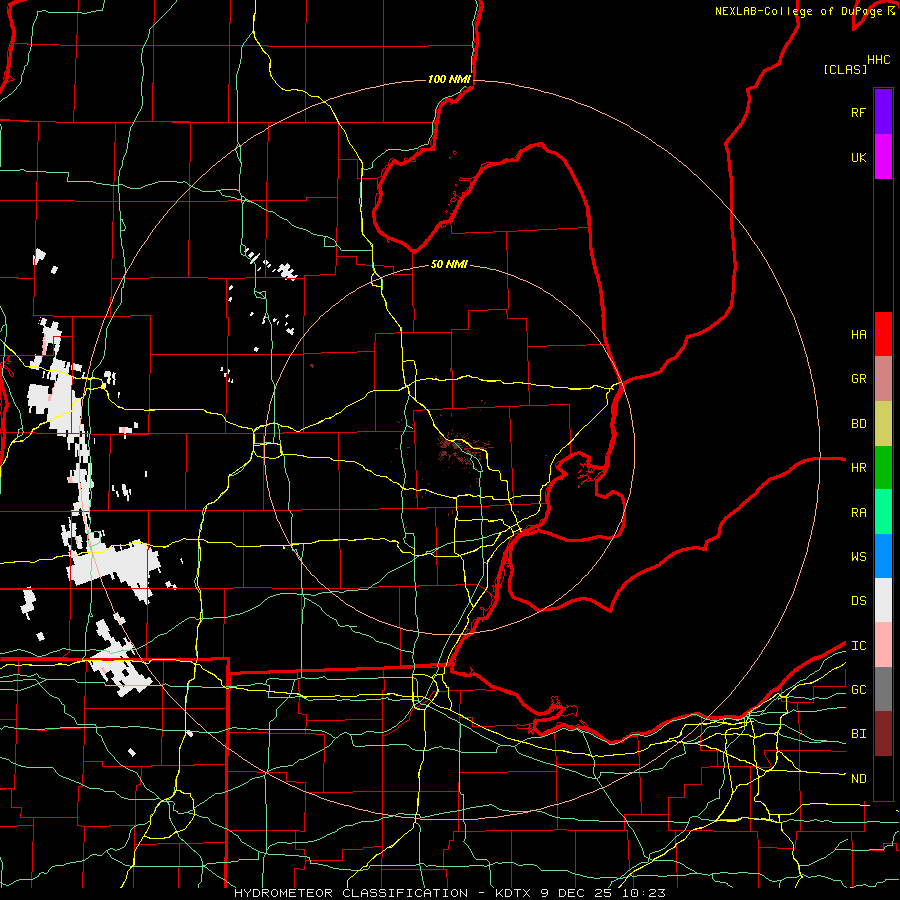This screenshot has width=900, height=900.
Task: Click the BI dark red legend swatch
Action: pyautogui.click(x=883, y=734)
